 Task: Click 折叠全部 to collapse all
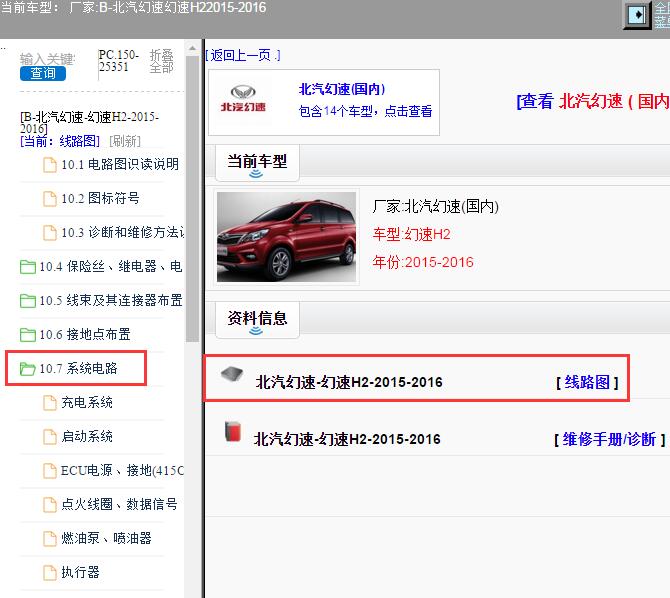(x=162, y=61)
